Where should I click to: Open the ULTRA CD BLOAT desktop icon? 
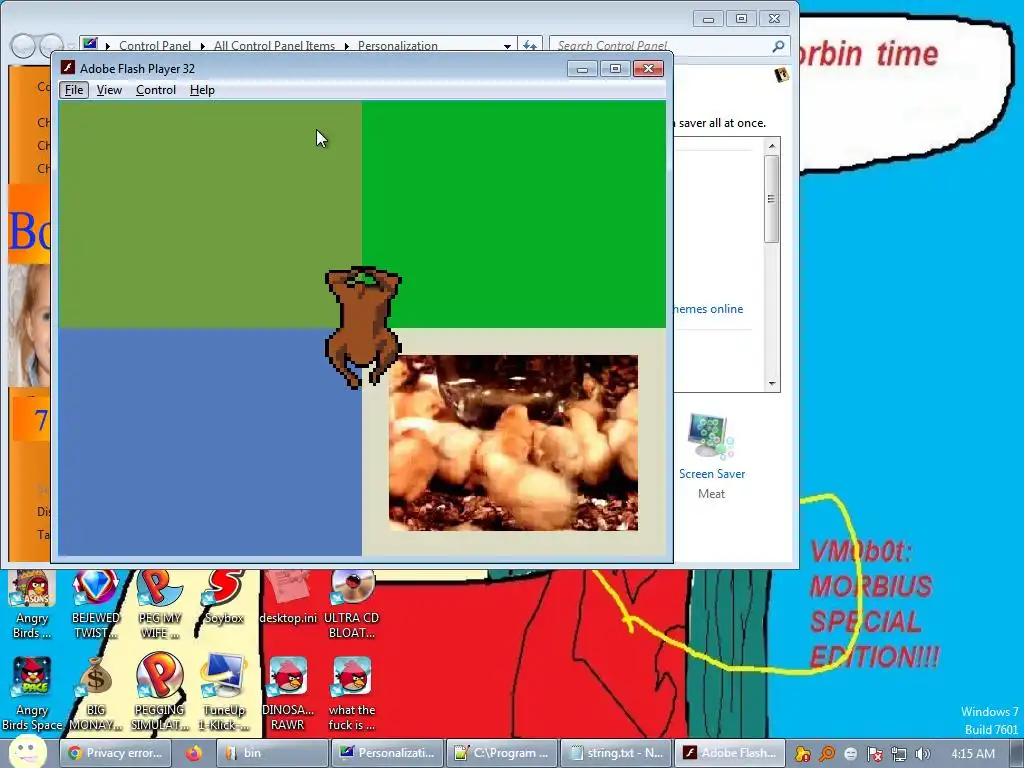point(351,604)
